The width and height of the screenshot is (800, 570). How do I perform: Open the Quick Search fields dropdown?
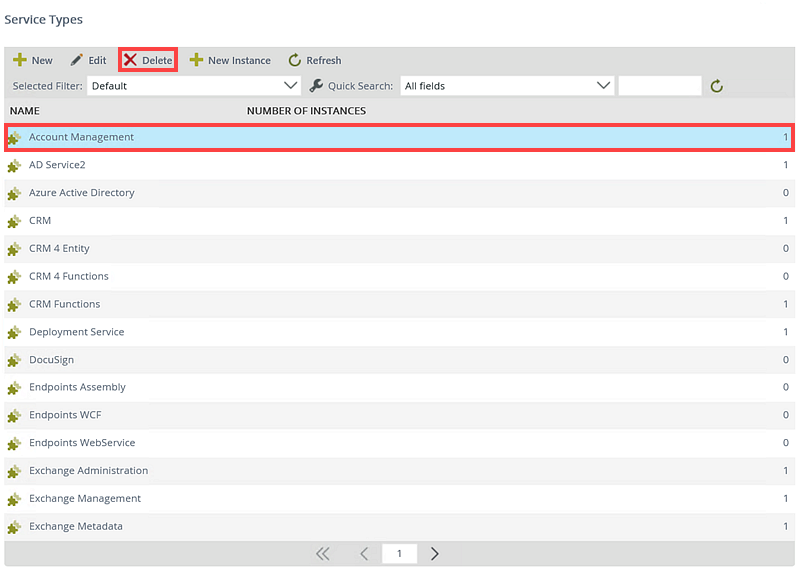point(507,86)
